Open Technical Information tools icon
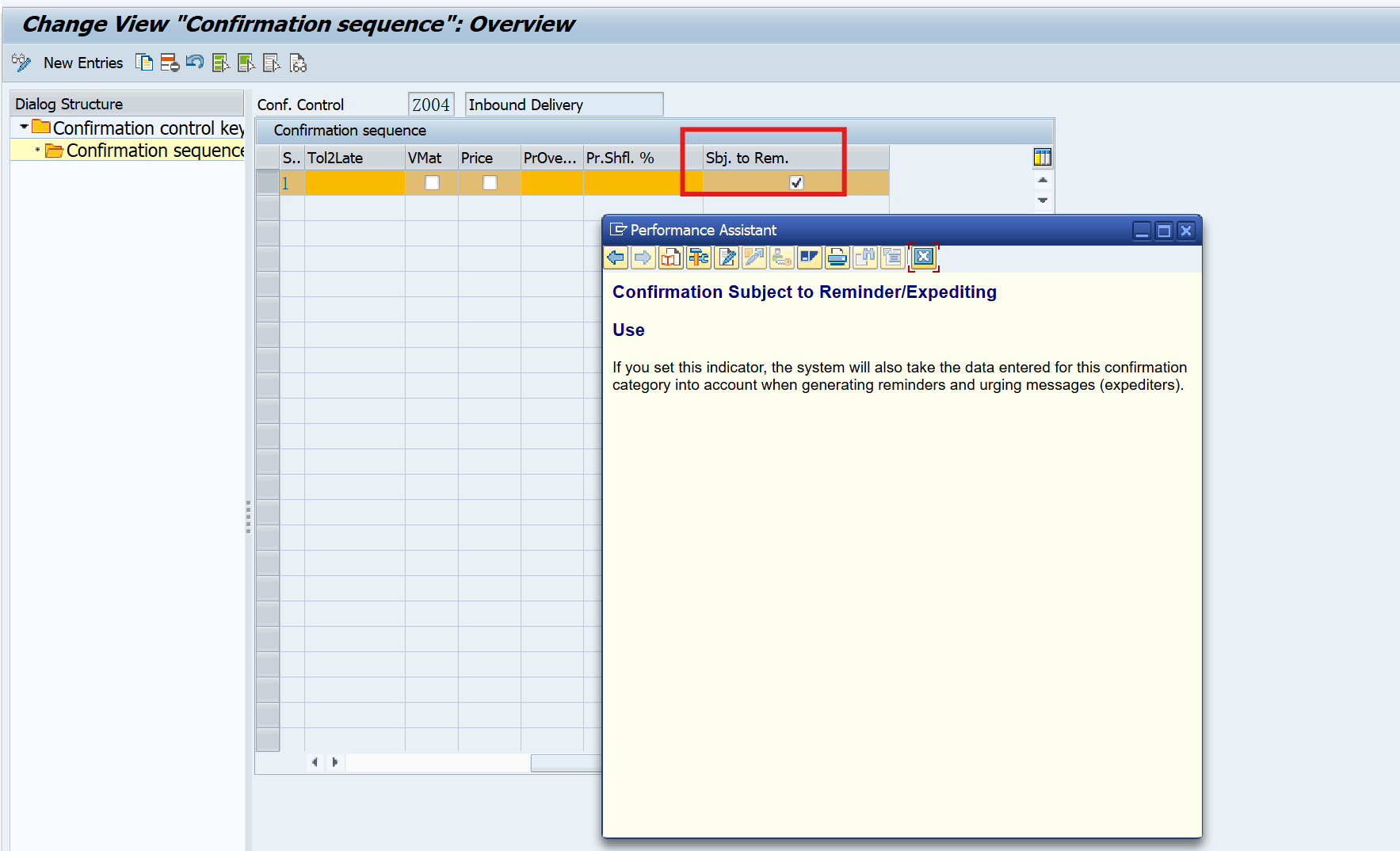The height and width of the screenshot is (851, 1400). pyautogui.click(x=699, y=257)
